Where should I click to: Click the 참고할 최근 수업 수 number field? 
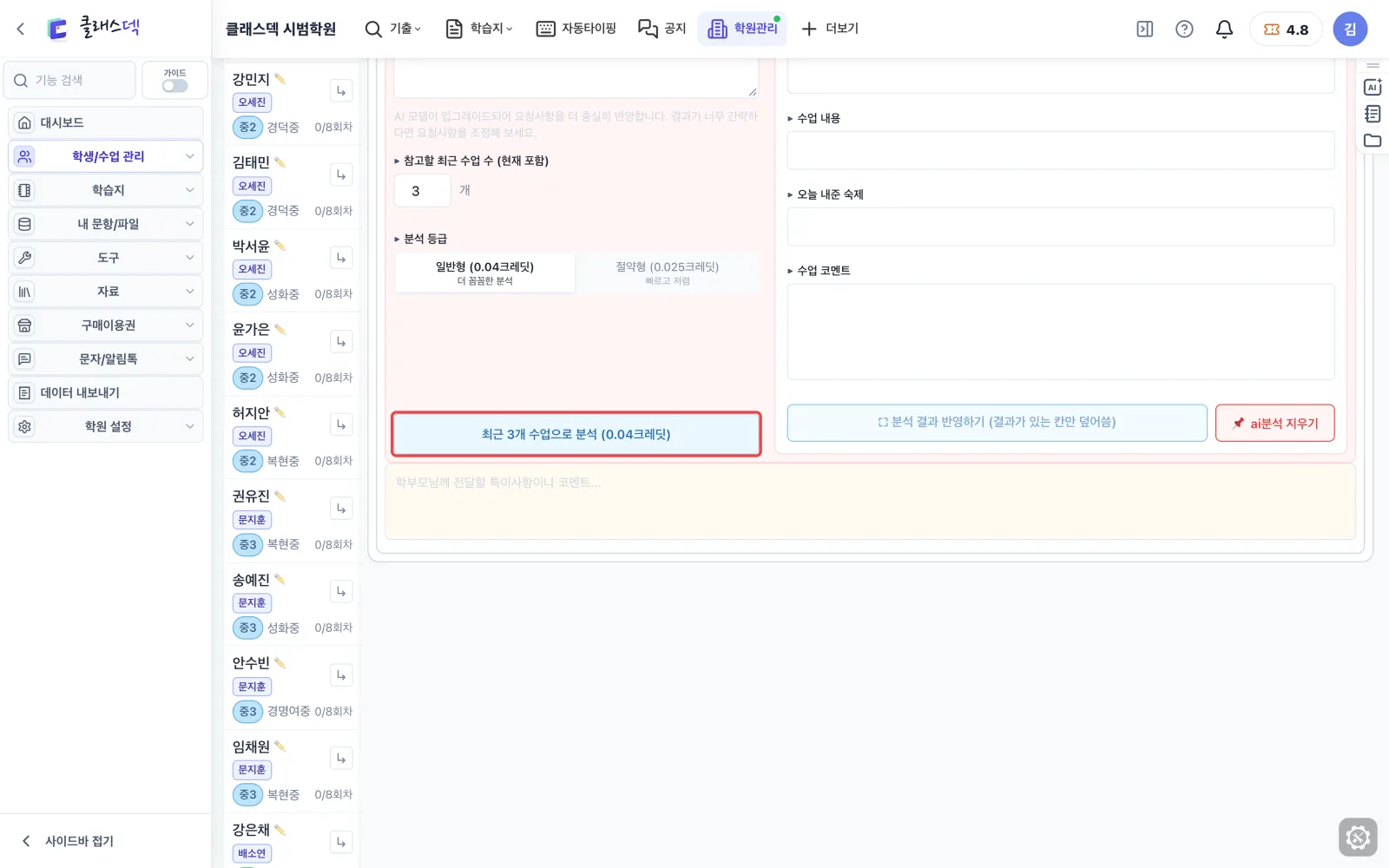pyautogui.click(x=423, y=190)
